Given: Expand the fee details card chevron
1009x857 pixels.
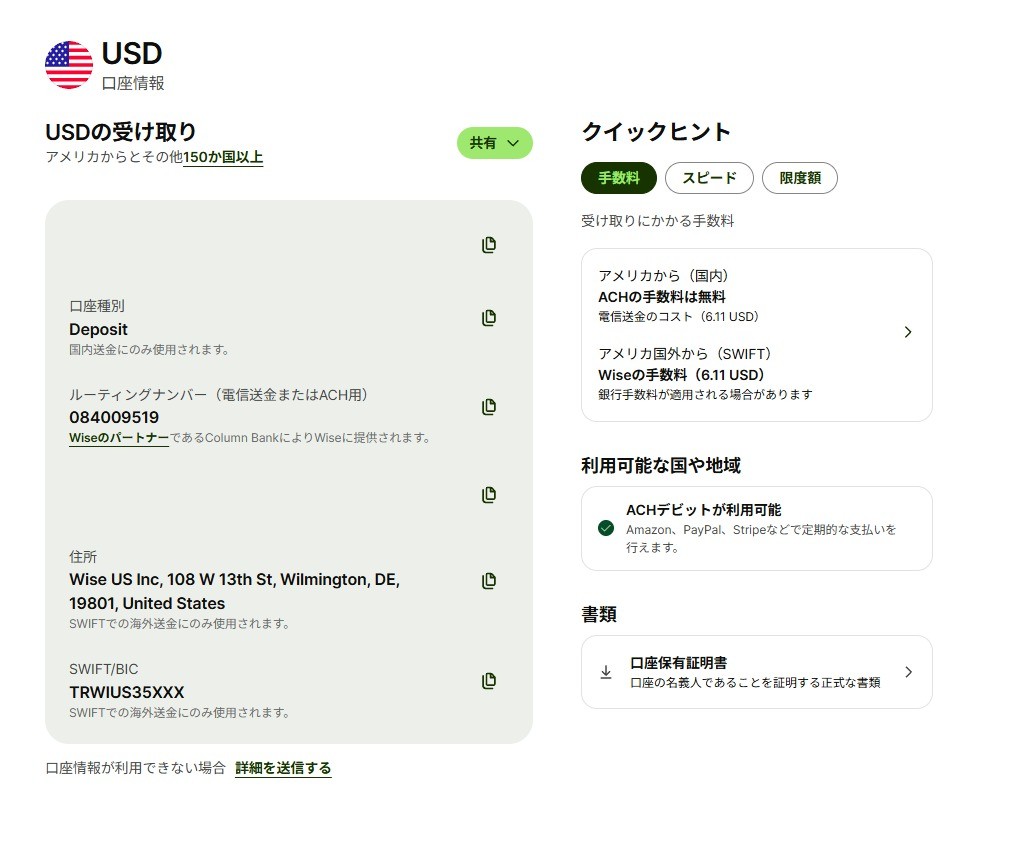Looking at the screenshot, I should (x=908, y=332).
